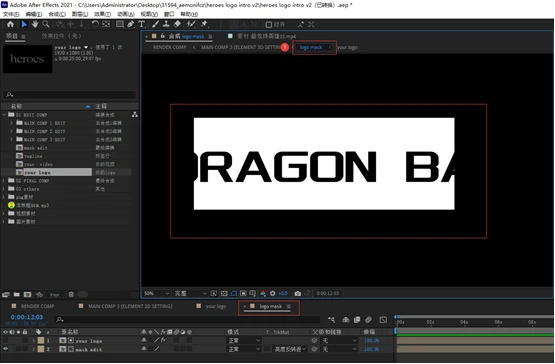Open the 效果(T) menu
The image size is (555, 364).
click(102, 14)
